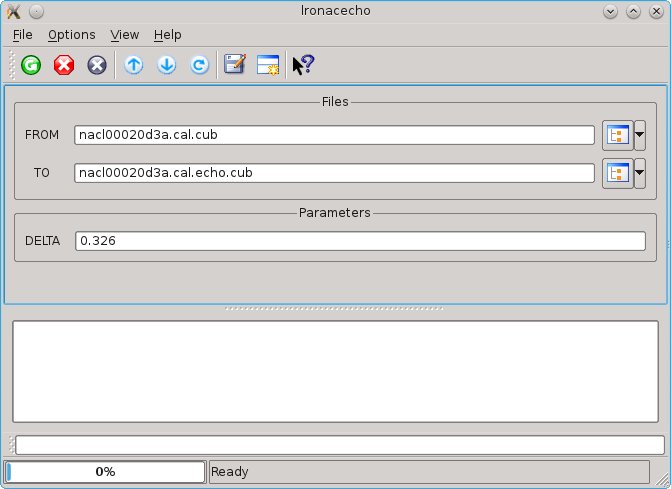Click the gray Exit icon in toolbar
This screenshot has height=489, width=671.
pyautogui.click(x=97, y=65)
